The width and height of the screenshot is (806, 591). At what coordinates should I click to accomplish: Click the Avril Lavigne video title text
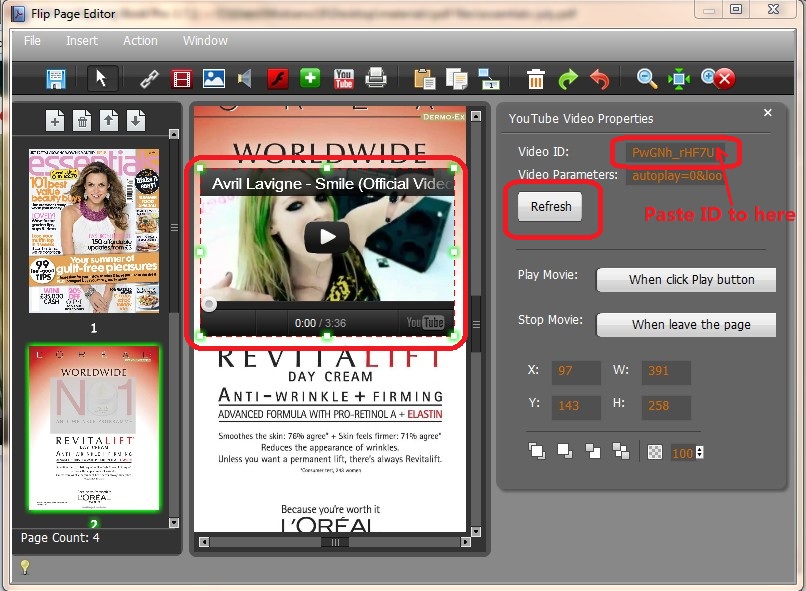[x=332, y=184]
